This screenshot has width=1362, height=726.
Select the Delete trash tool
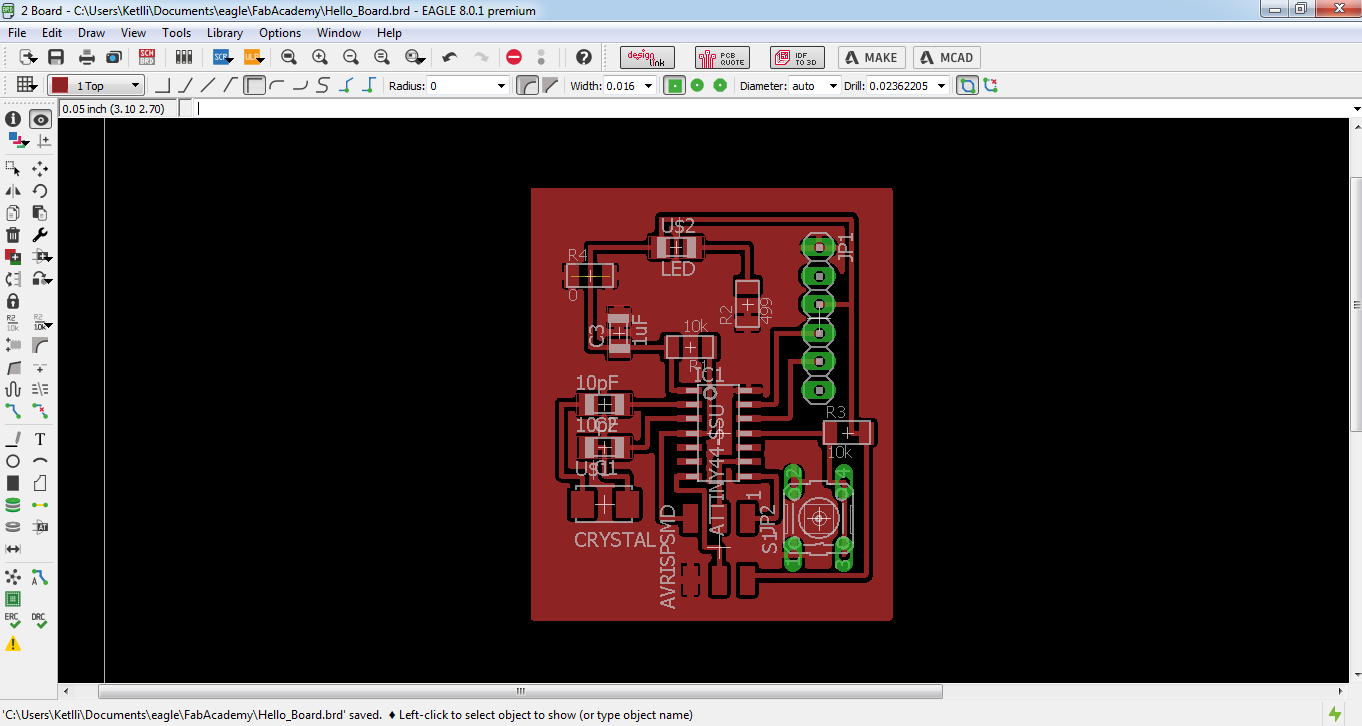click(x=13, y=234)
